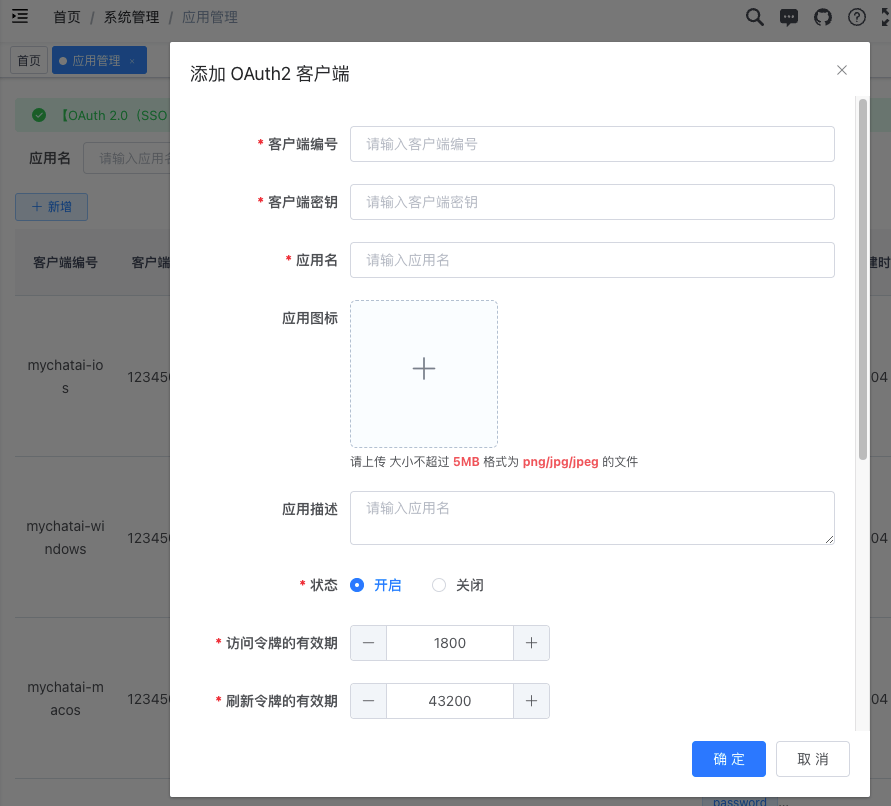Click 系统管理 breadcrumb item

[x=131, y=17]
